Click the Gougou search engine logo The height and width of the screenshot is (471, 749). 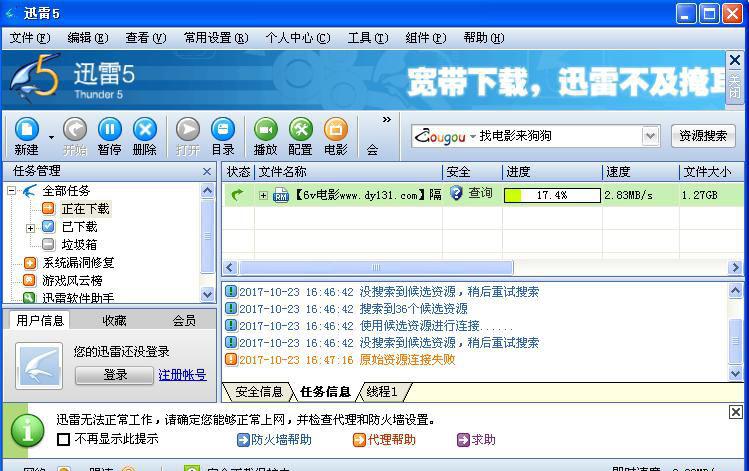440,137
